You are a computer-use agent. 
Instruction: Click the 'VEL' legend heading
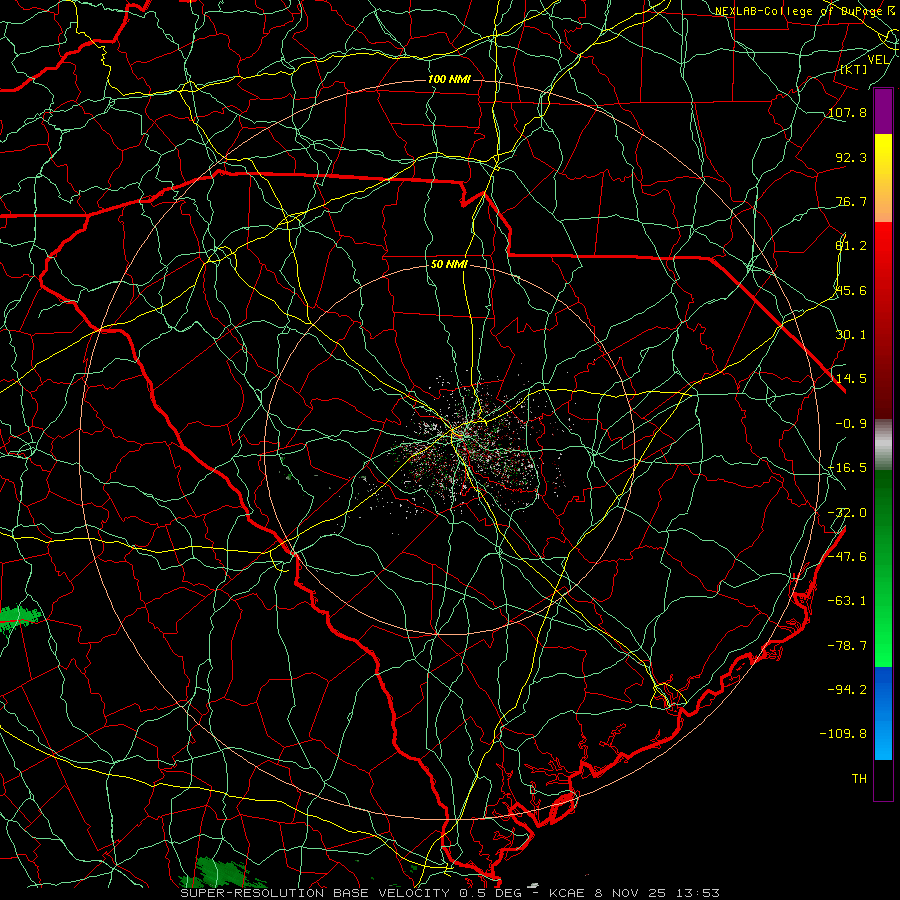point(879,60)
